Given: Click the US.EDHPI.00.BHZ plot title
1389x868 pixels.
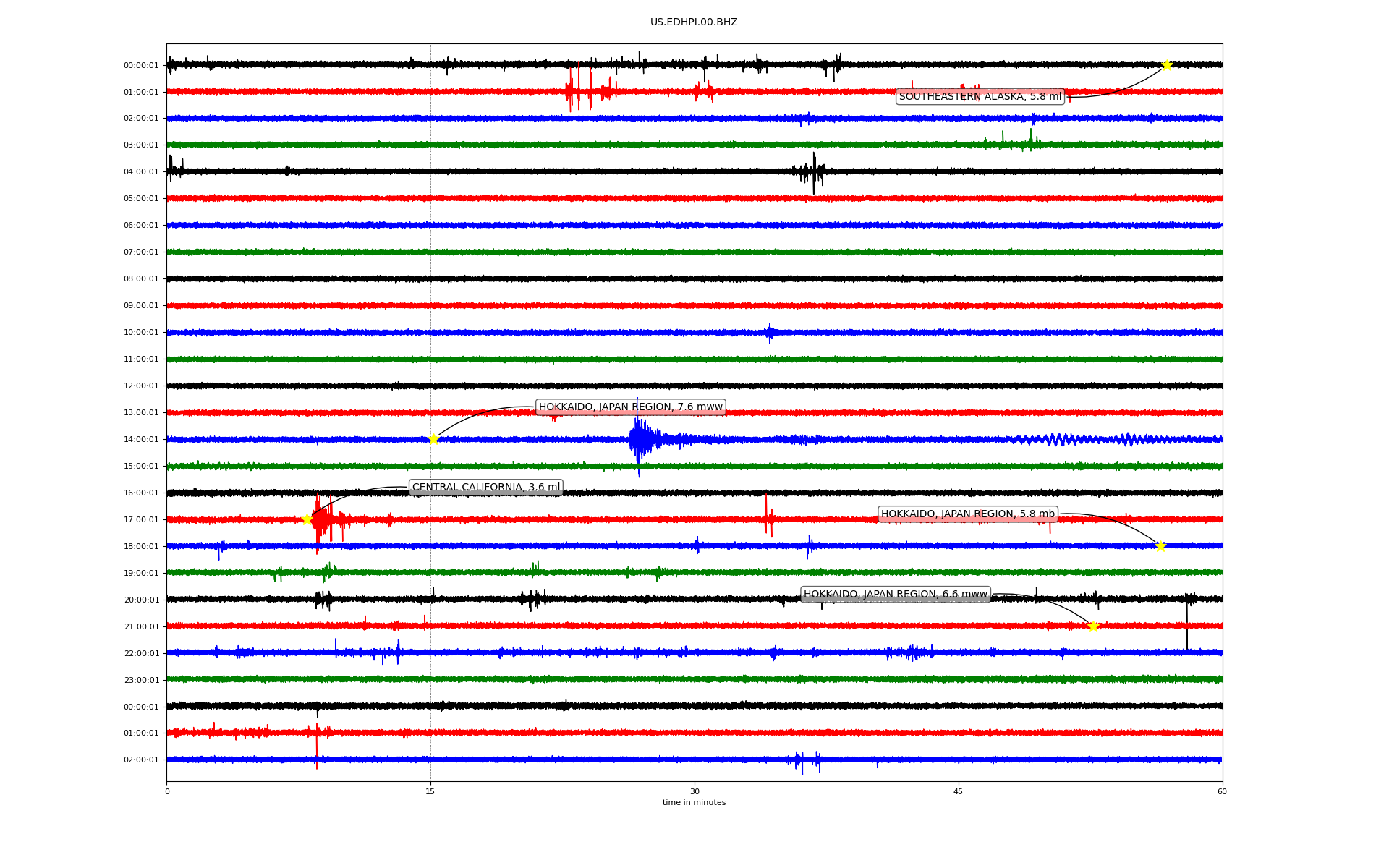Looking at the screenshot, I should tap(694, 22).
